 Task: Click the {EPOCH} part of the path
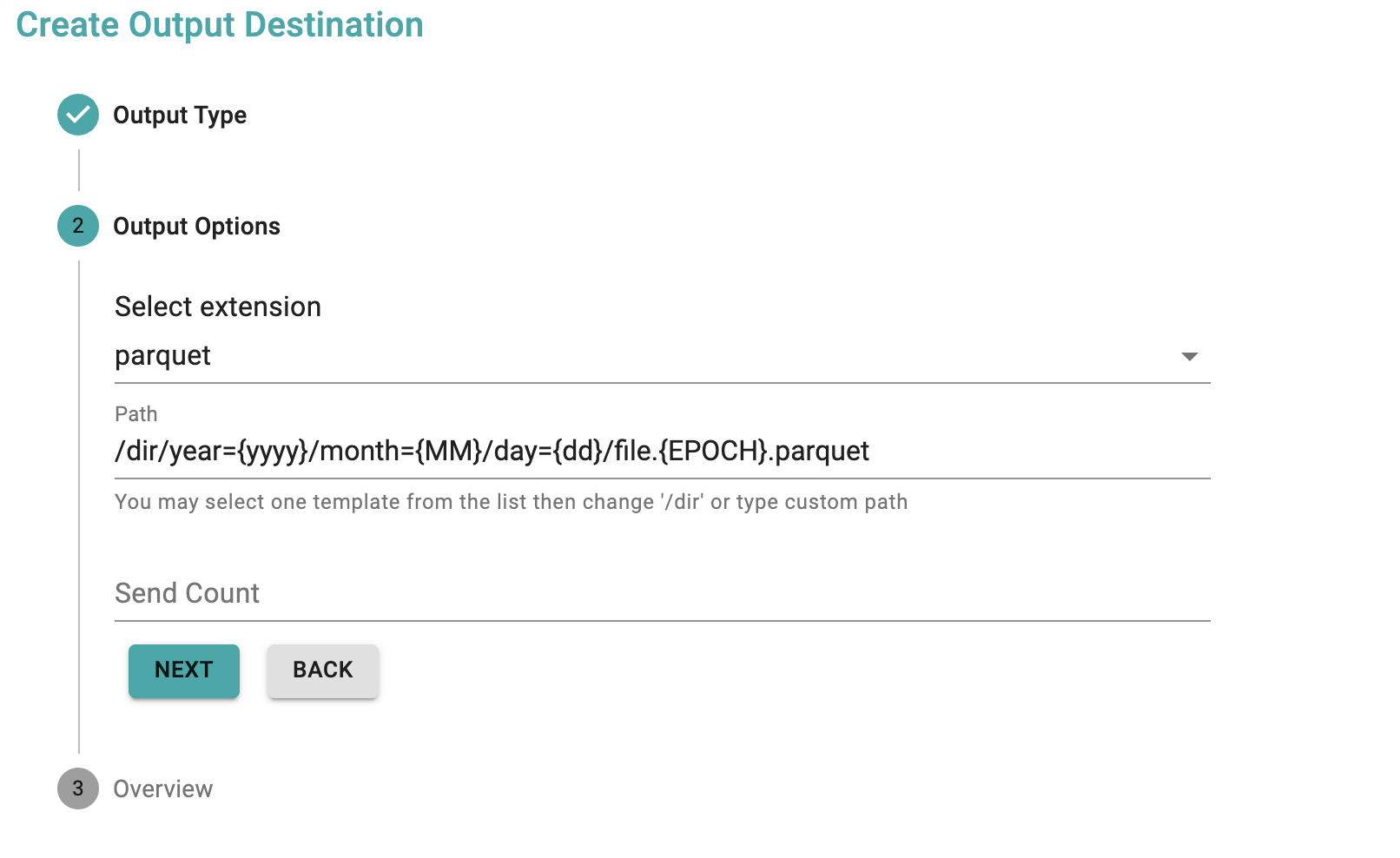pos(713,452)
